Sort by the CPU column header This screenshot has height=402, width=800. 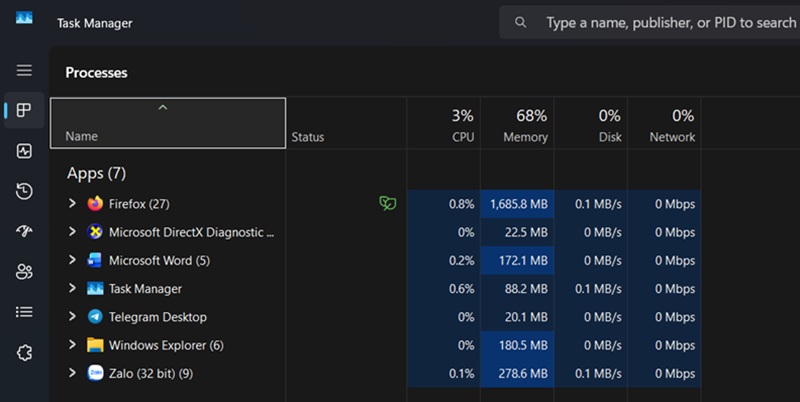point(443,123)
